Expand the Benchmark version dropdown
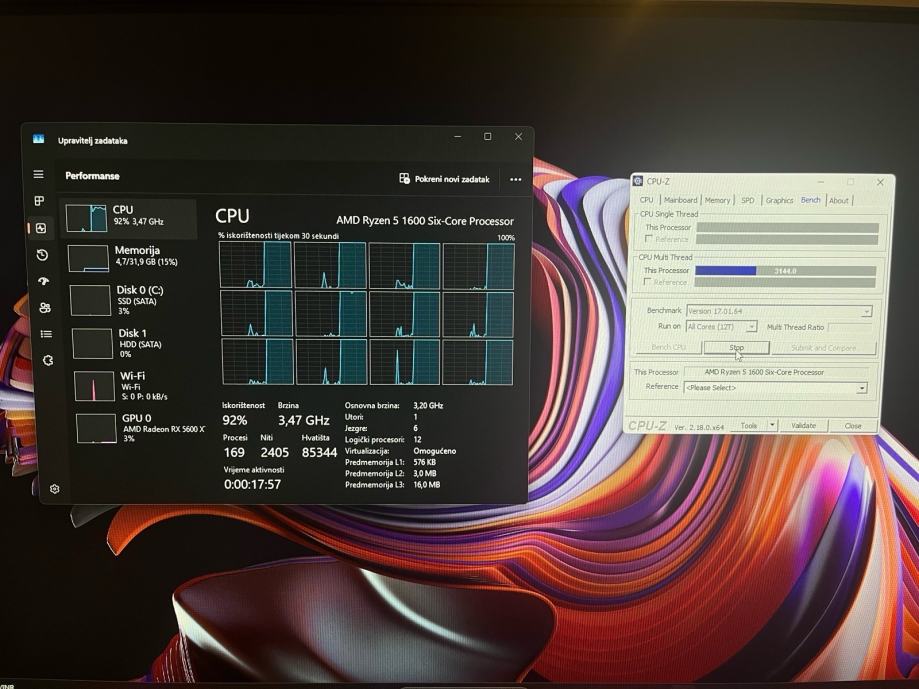This screenshot has width=919, height=689. point(865,311)
